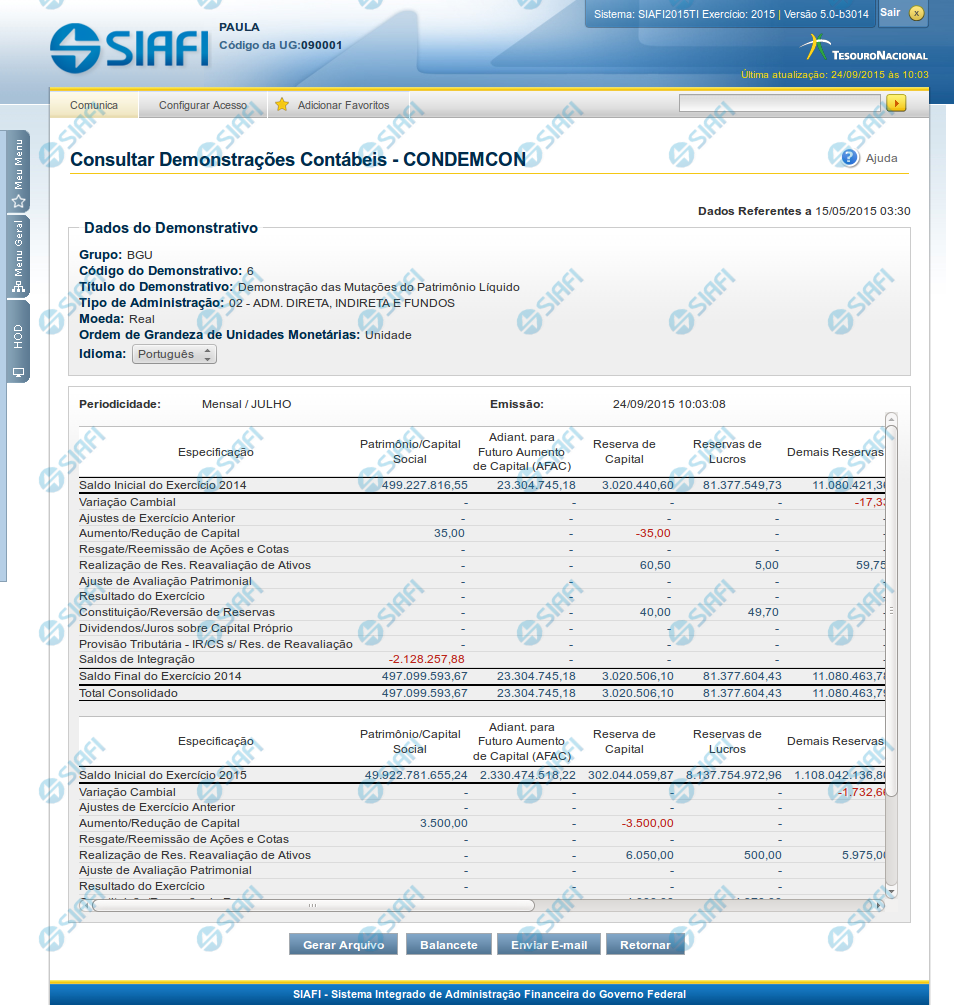Viewport: 954px width, 1005px height.
Task: Open the Menu Geral side tab
Action: [18, 257]
